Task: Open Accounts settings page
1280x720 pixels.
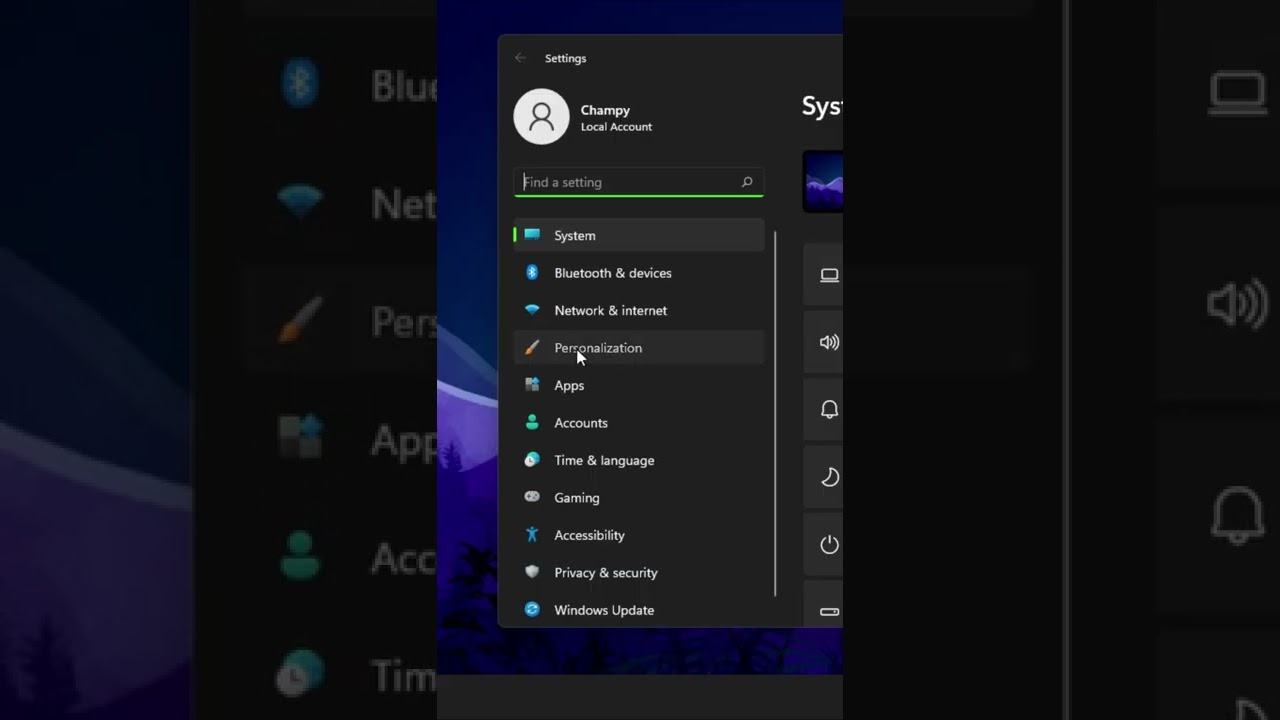Action: point(639,423)
